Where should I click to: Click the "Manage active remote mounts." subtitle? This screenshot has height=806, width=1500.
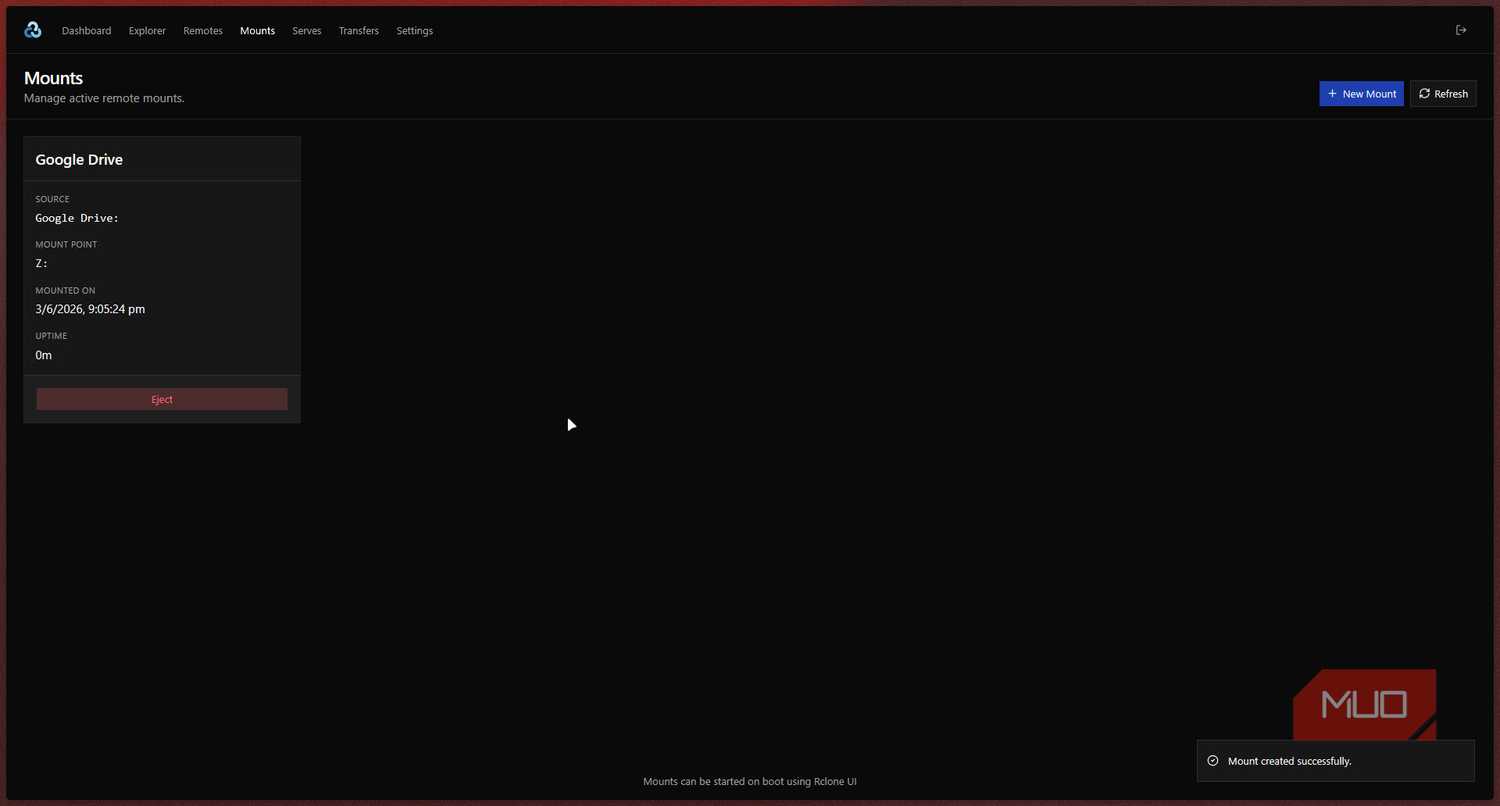tap(104, 98)
